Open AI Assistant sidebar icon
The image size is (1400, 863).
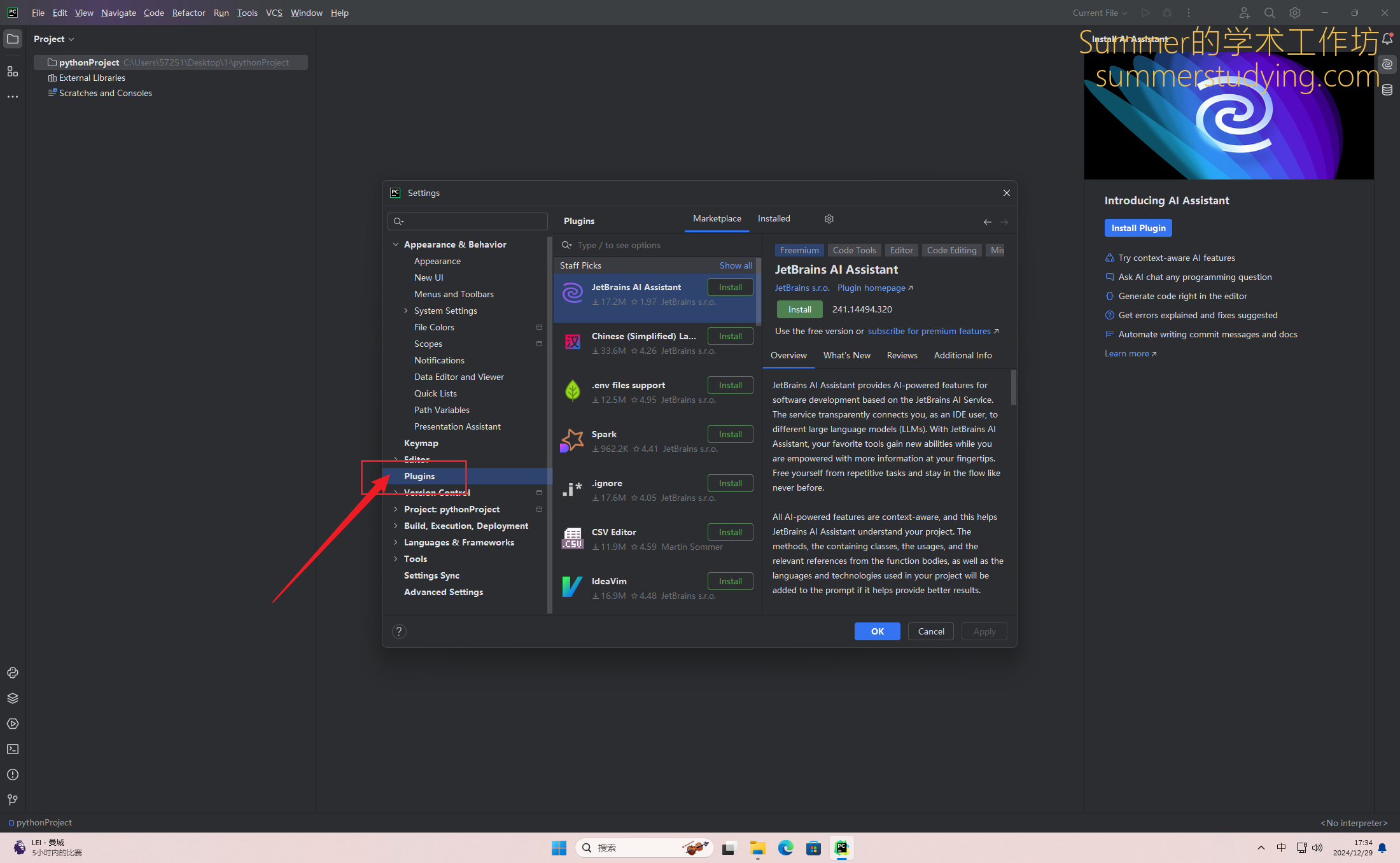[x=1387, y=64]
